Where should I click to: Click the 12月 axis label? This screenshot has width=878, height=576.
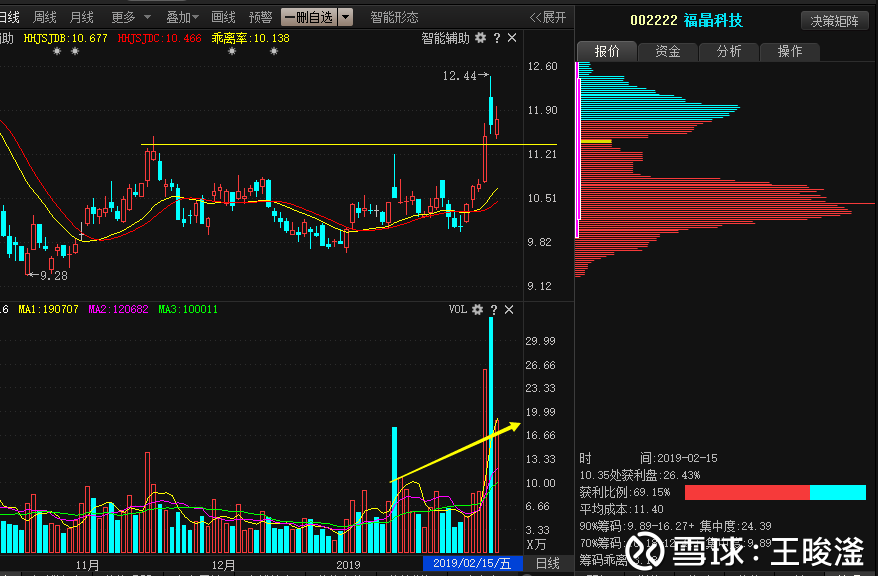pos(223,565)
